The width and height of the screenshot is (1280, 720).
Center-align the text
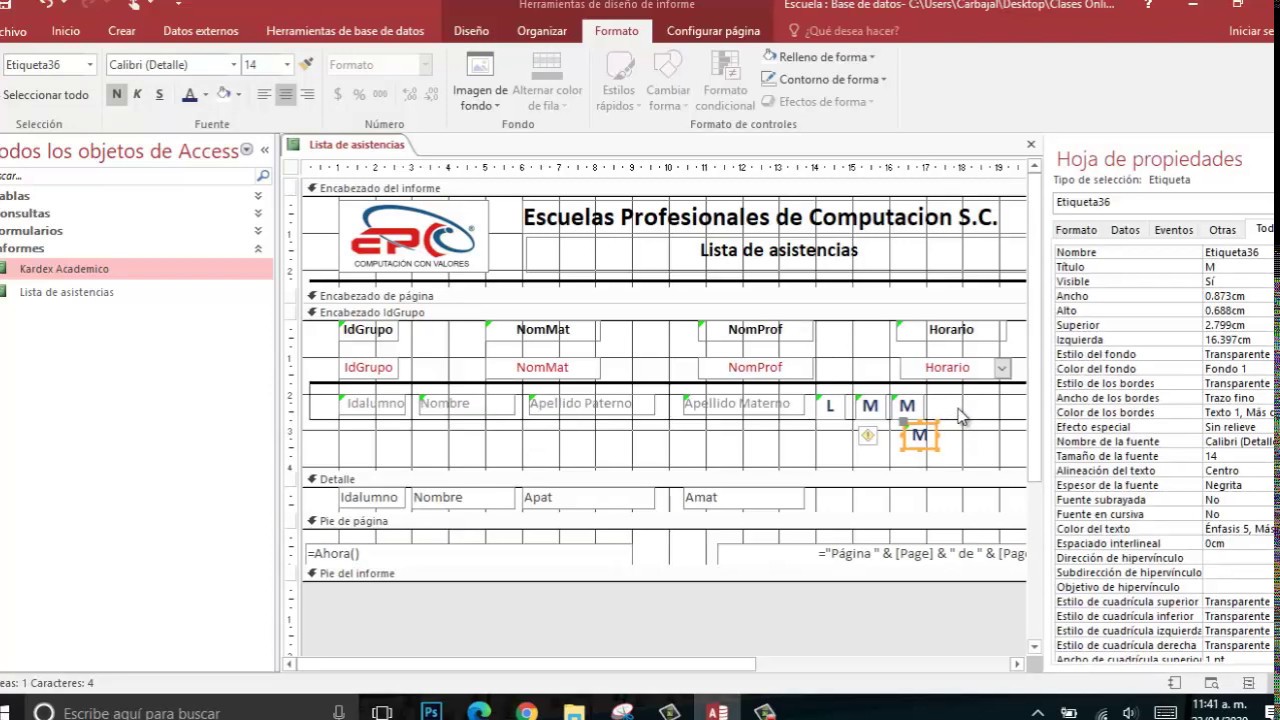pyautogui.click(x=286, y=94)
